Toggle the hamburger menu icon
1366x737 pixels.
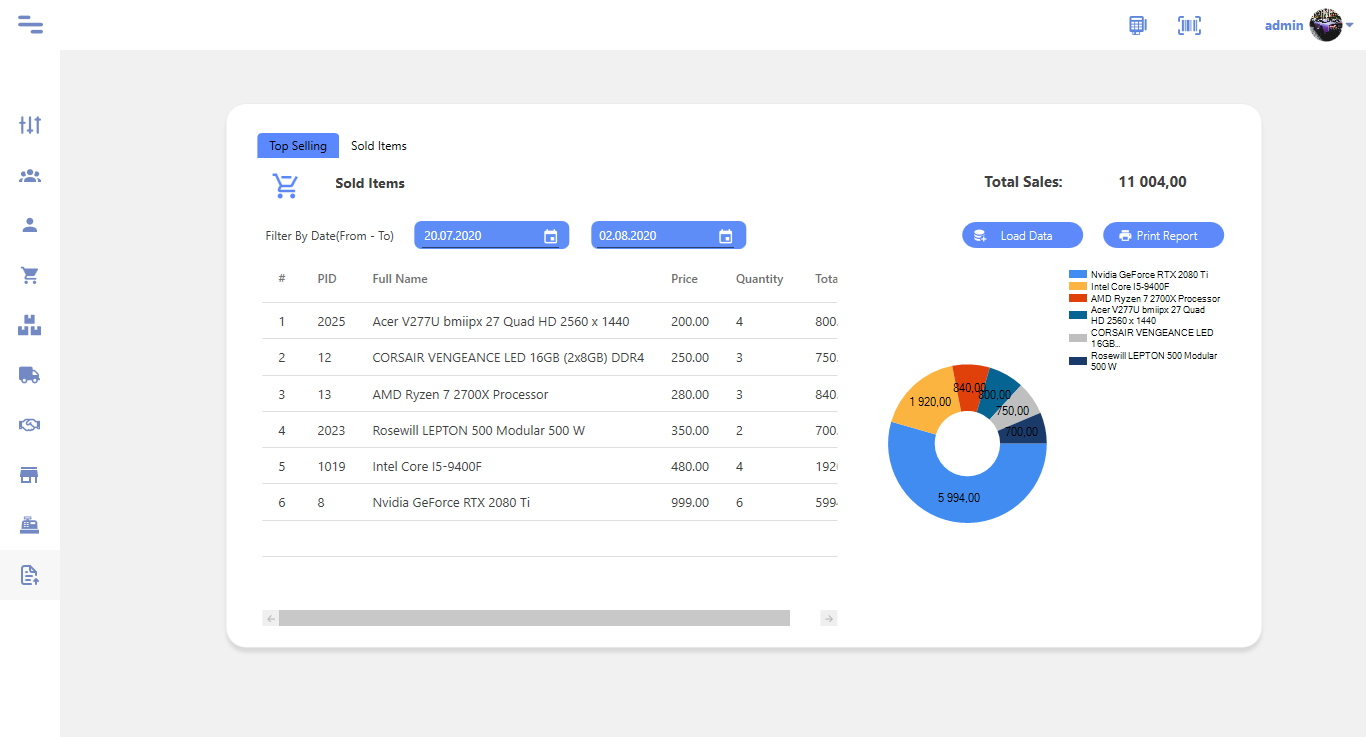30,25
